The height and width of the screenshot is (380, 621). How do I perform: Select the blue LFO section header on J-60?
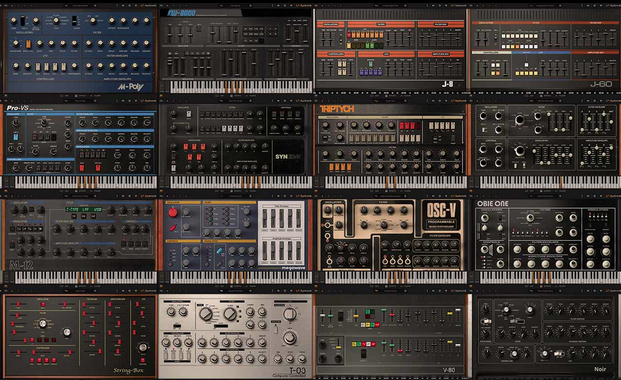click(x=541, y=52)
